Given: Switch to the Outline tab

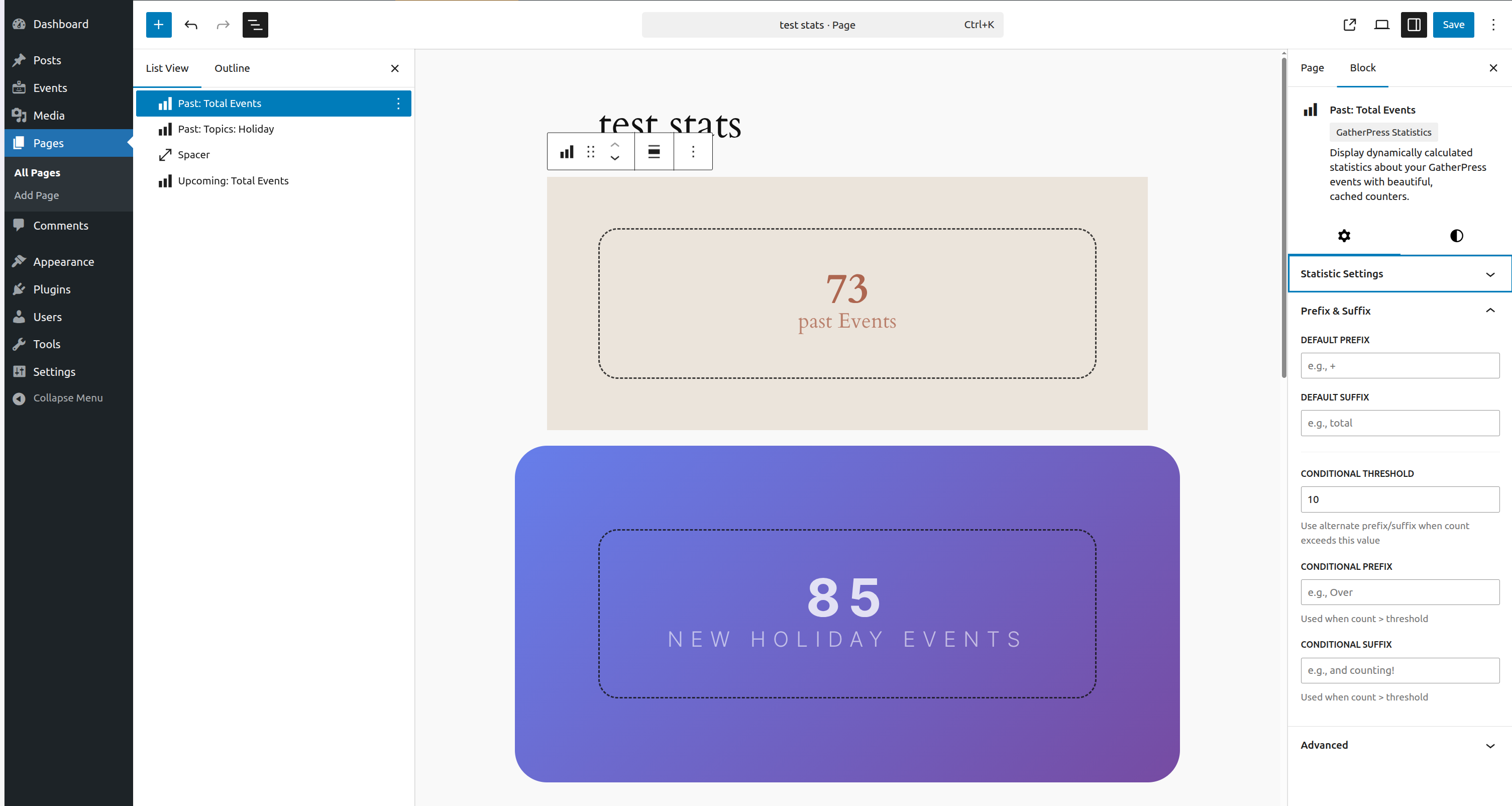Looking at the screenshot, I should (x=232, y=68).
